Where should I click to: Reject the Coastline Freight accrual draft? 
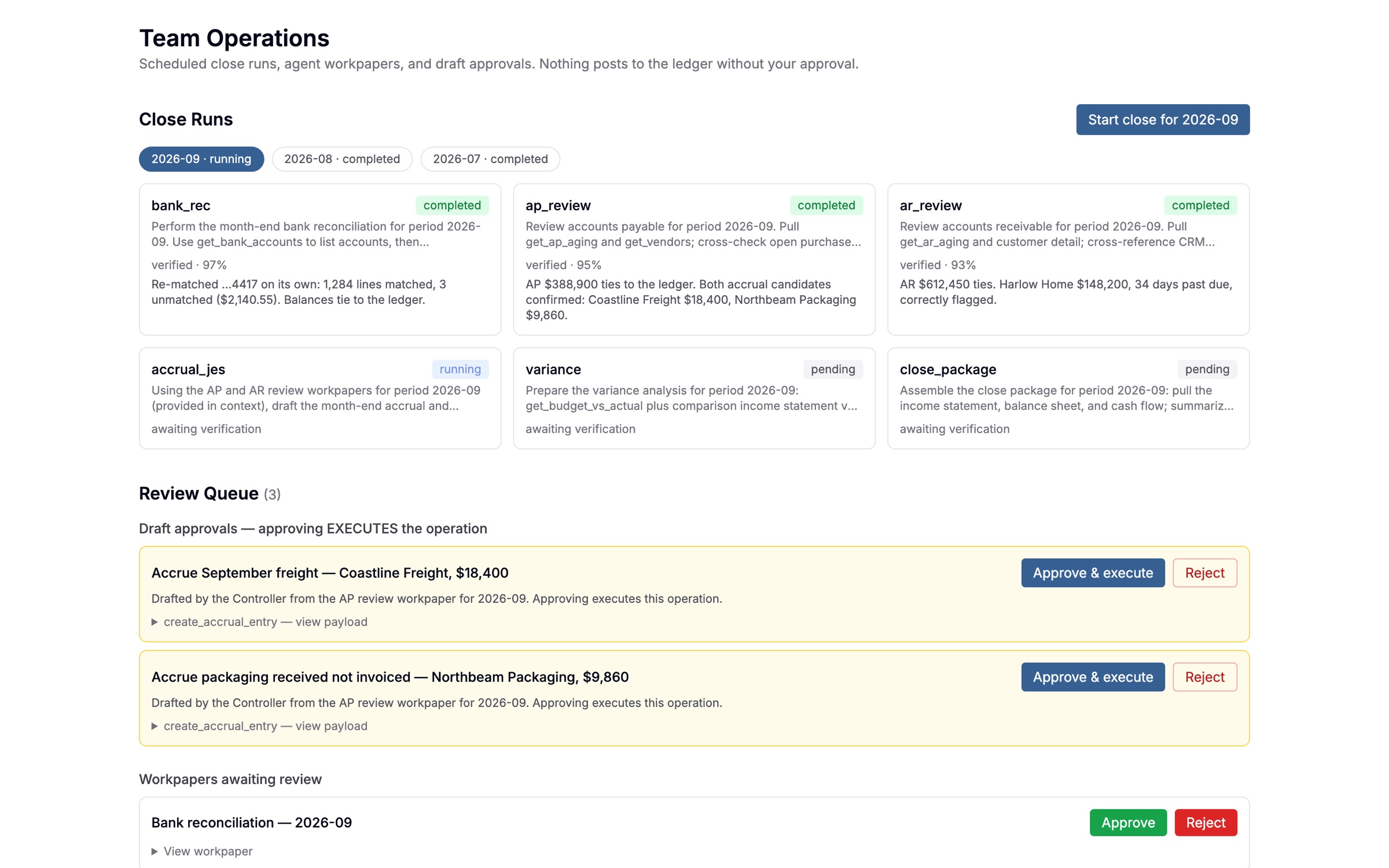coord(1205,573)
